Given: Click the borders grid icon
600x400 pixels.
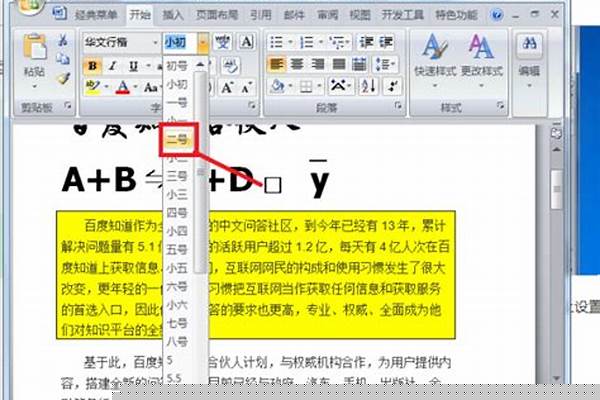Looking at the screenshot, I should (x=306, y=87).
